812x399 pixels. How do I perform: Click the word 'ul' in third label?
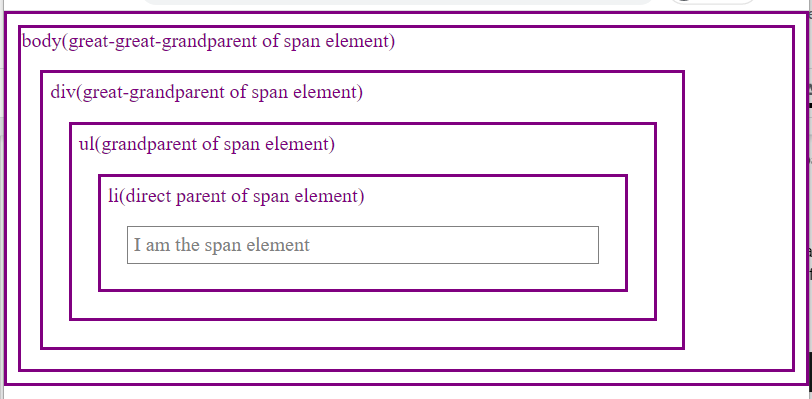[86, 145]
